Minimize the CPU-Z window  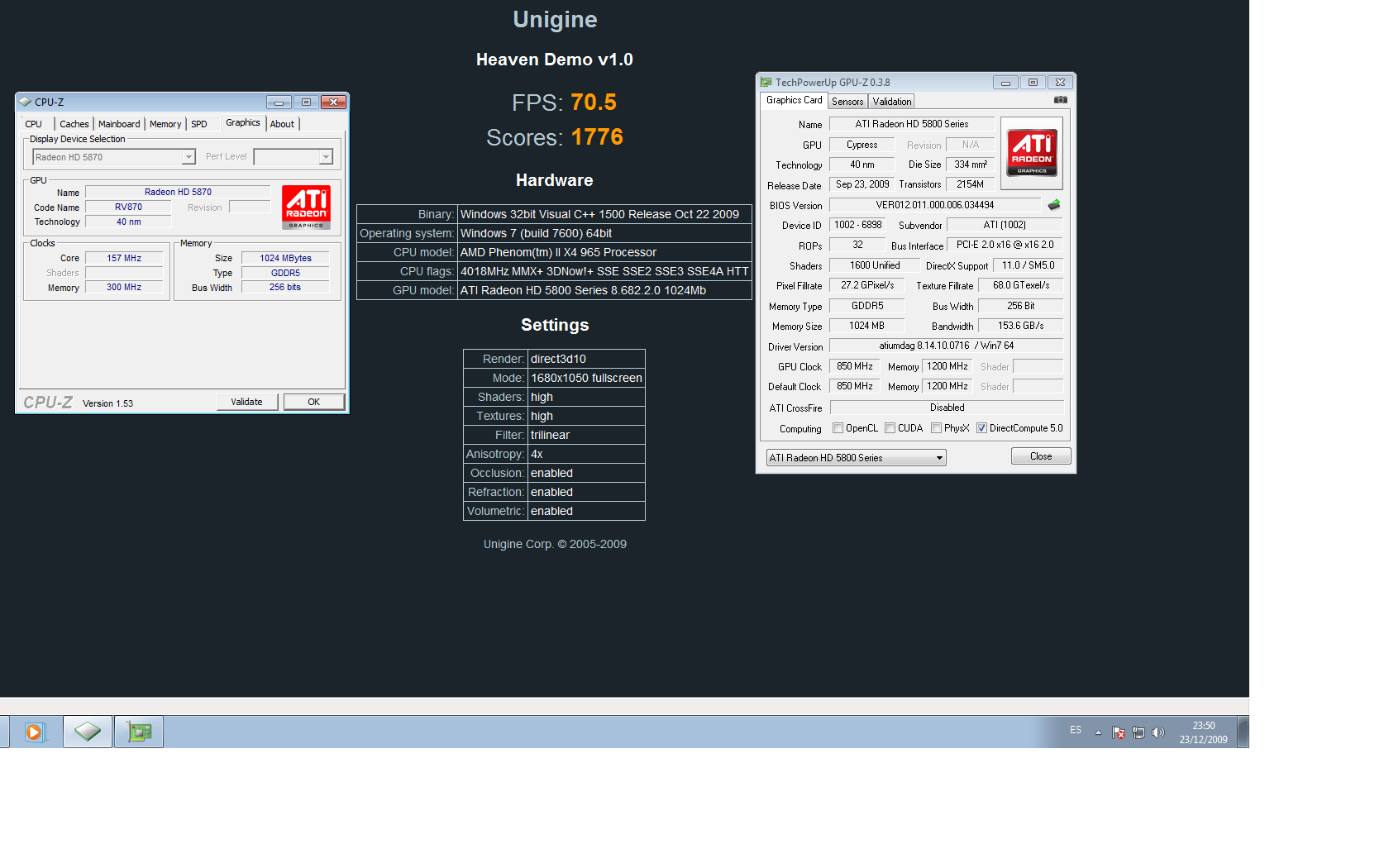(279, 102)
